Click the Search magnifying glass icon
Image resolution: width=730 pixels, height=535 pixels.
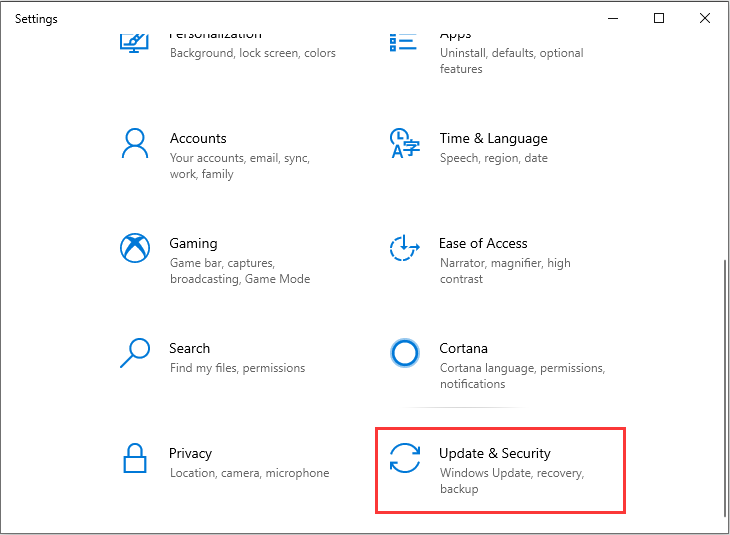135,353
